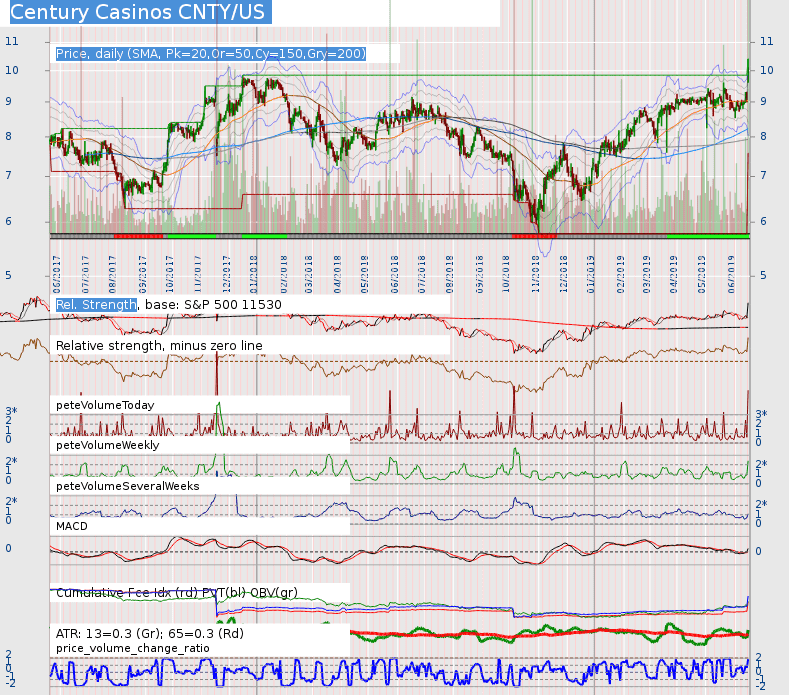Click the 11/2017 date axis label
Screen dimensions: 789x695
[198, 274]
